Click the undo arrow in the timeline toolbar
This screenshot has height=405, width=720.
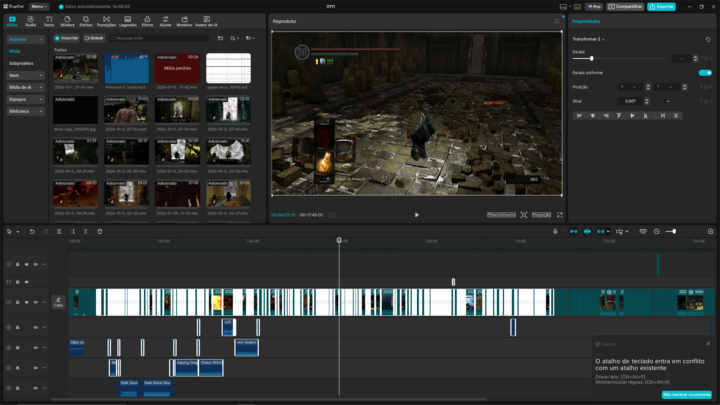pos(32,232)
